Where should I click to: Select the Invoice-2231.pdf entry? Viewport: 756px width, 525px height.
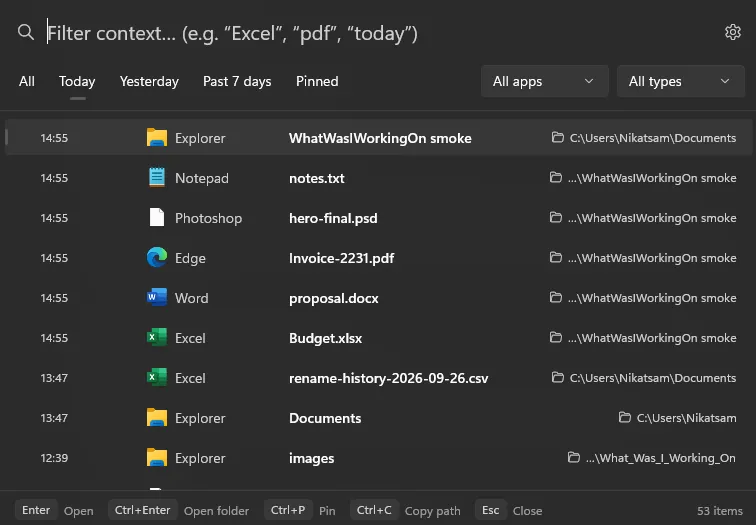pyautogui.click(x=378, y=258)
